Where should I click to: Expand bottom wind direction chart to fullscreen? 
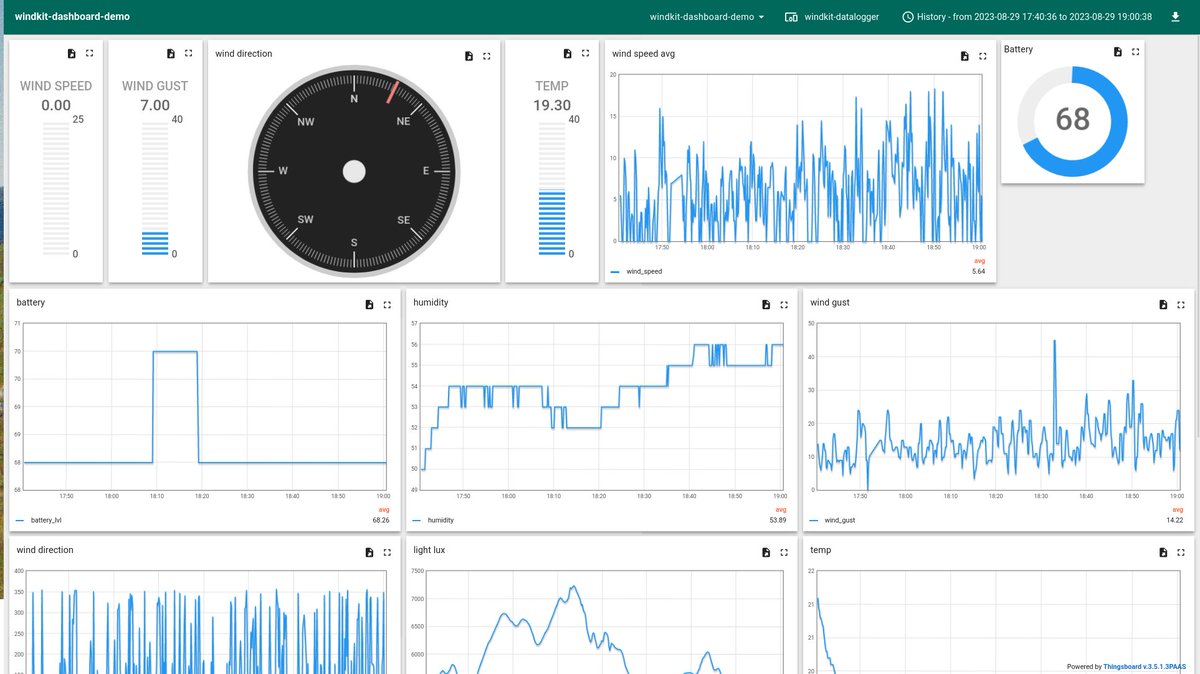387,552
